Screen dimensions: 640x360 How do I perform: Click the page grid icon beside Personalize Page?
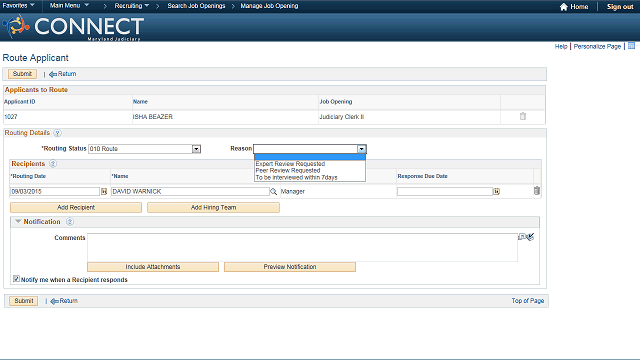[631, 46]
